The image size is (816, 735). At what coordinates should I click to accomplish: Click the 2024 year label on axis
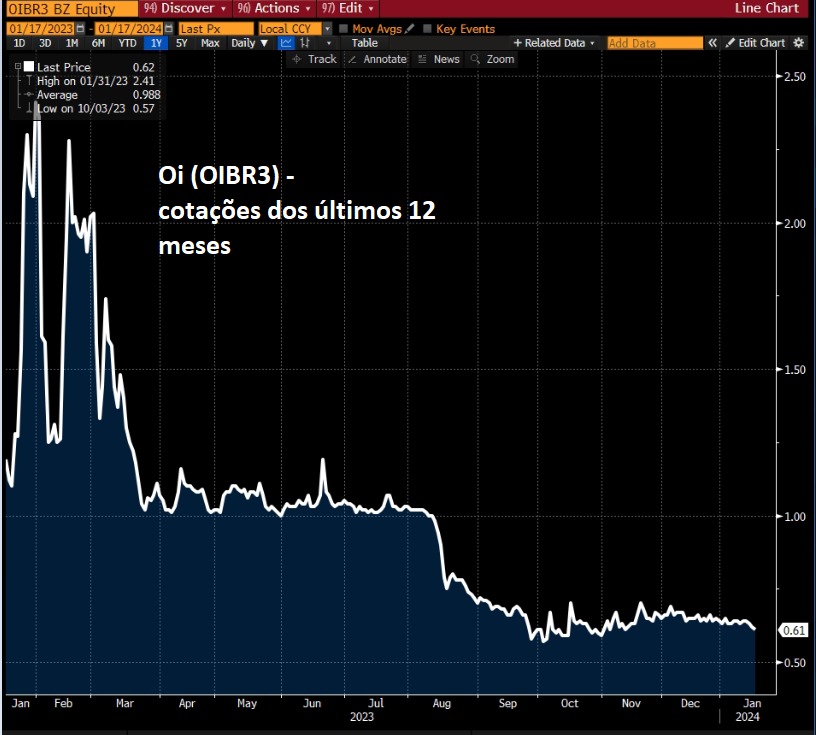click(747, 717)
